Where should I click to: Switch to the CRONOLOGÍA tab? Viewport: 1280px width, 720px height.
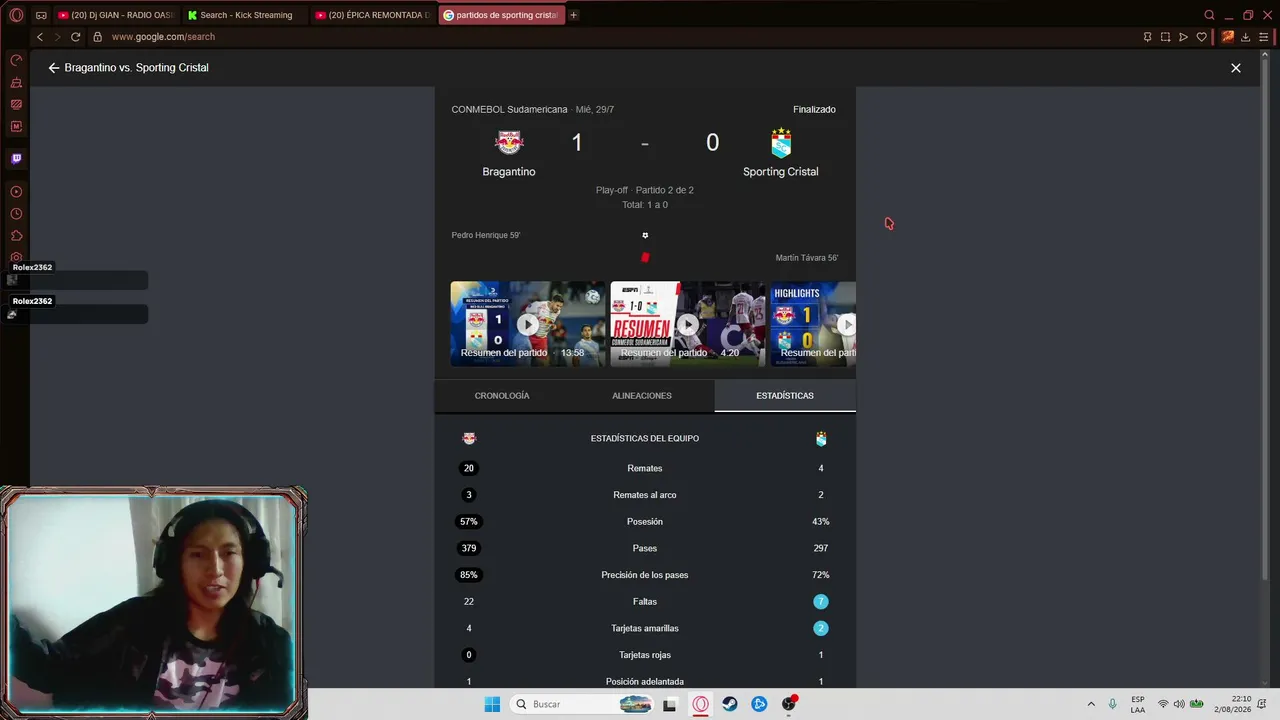tap(502, 396)
